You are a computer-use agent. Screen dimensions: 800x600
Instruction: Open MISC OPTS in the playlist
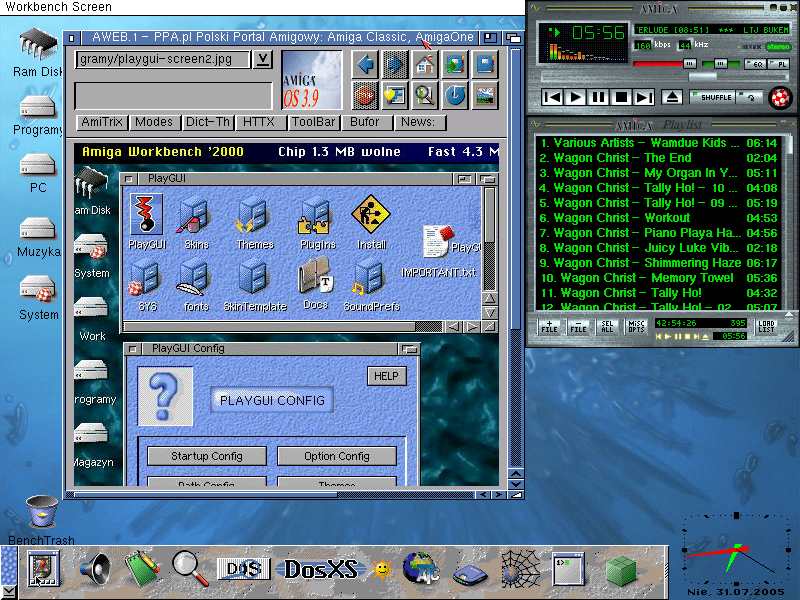point(636,327)
